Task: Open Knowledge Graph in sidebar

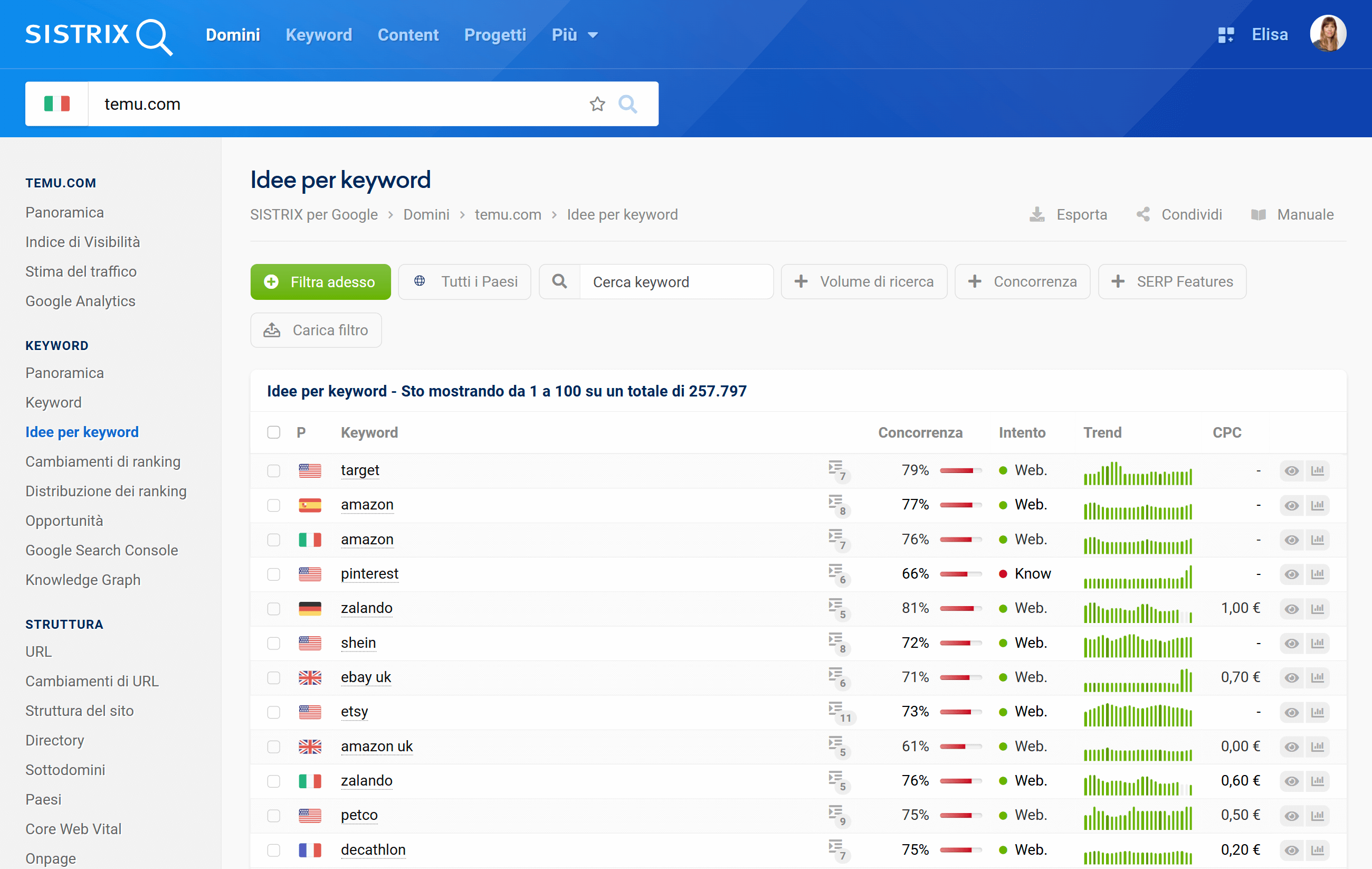Action: click(83, 579)
